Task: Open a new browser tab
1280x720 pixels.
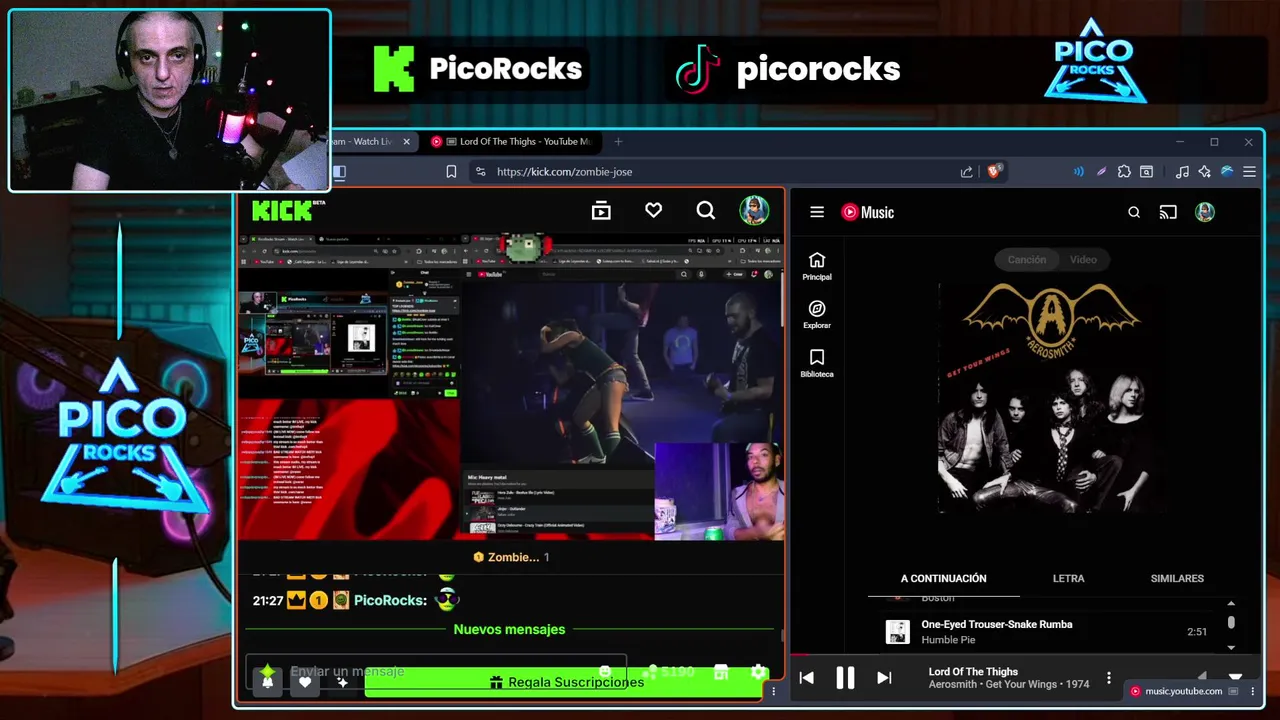Action: tap(618, 142)
